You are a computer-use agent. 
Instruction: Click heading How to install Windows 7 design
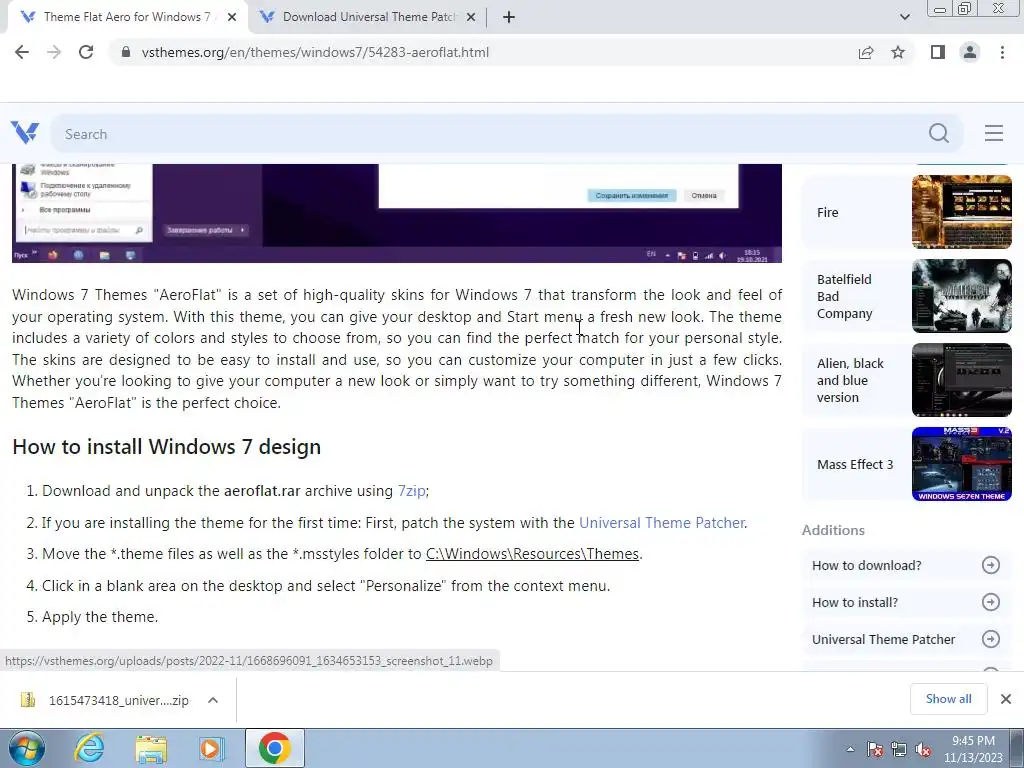pyautogui.click(x=167, y=447)
